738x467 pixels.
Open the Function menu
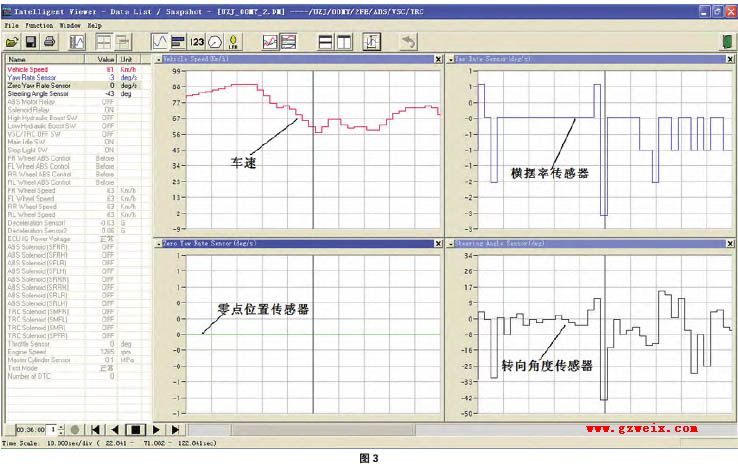pos(40,23)
